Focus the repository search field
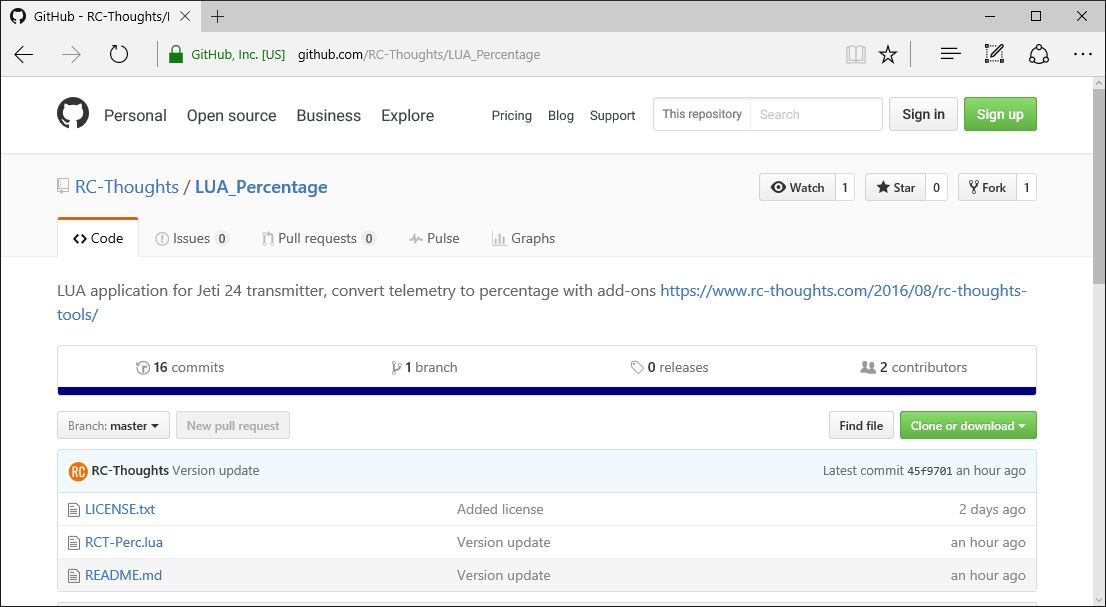This screenshot has width=1106, height=607. click(816, 114)
